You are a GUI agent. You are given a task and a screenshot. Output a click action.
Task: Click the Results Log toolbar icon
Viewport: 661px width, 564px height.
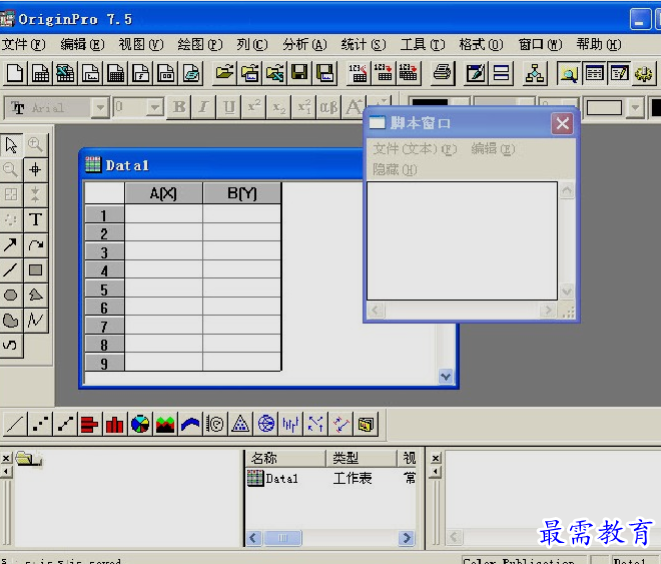click(594, 73)
